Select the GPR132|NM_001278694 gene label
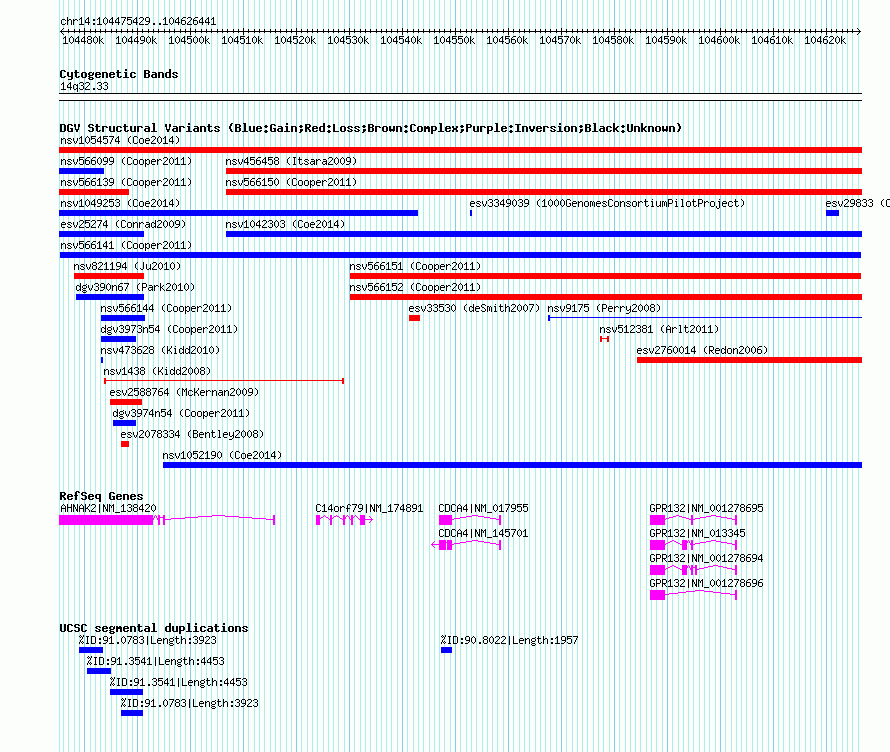The height and width of the screenshot is (752, 890). pos(706,558)
